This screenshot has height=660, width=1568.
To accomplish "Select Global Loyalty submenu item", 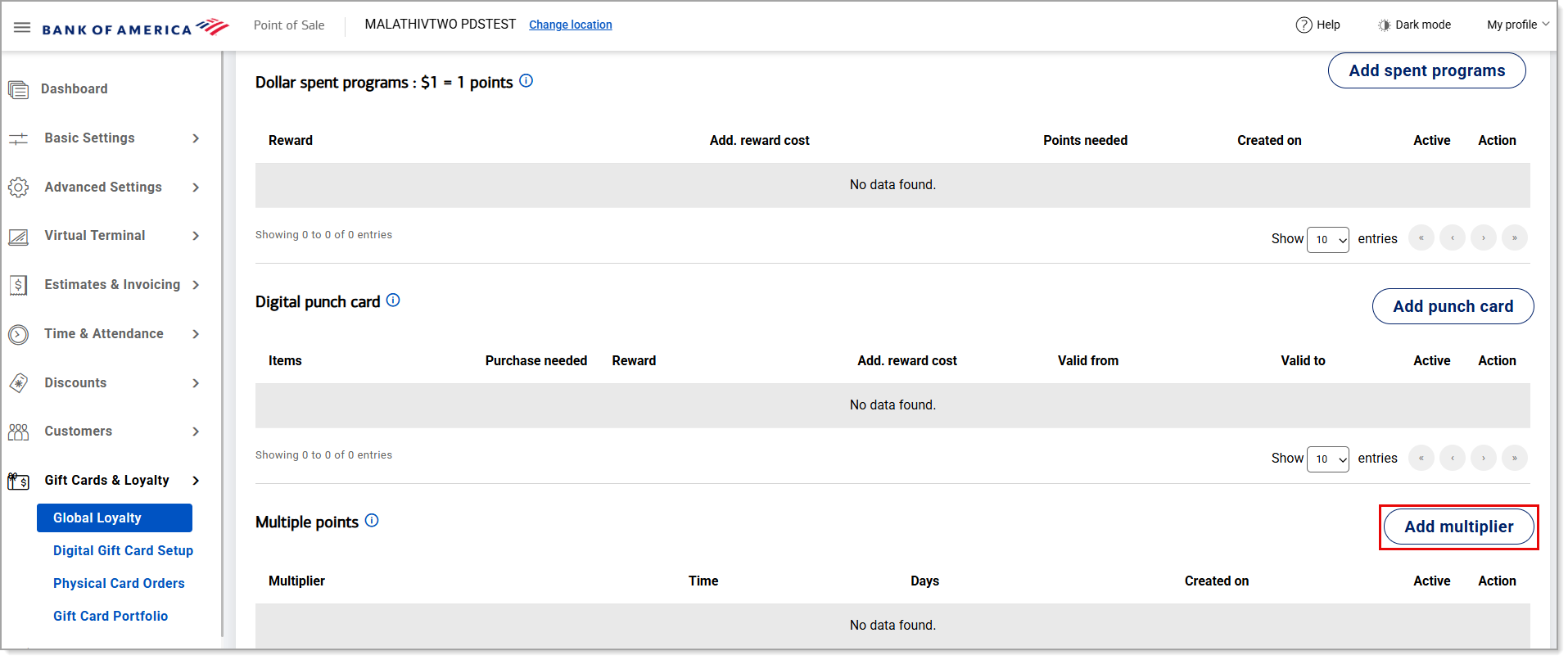I will tap(115, 518).
